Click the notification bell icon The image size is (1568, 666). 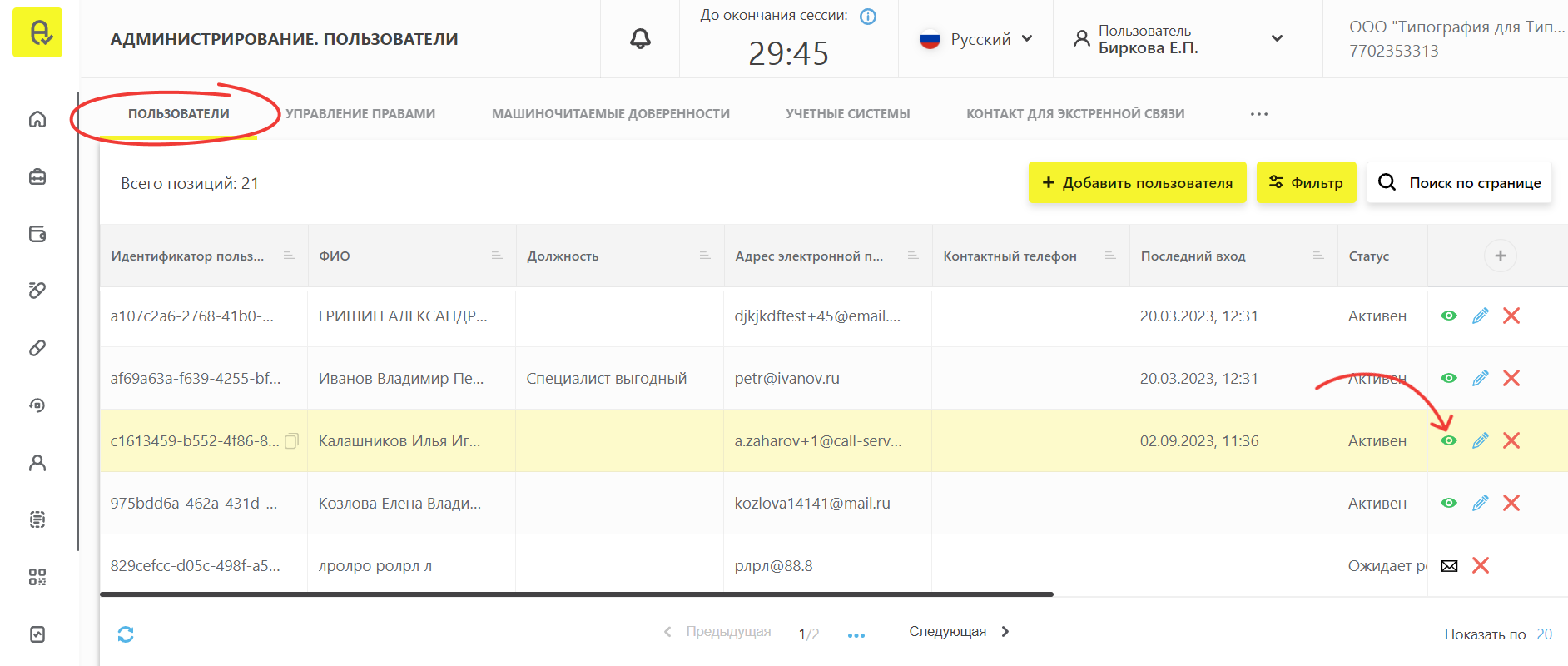click(640, 39)
